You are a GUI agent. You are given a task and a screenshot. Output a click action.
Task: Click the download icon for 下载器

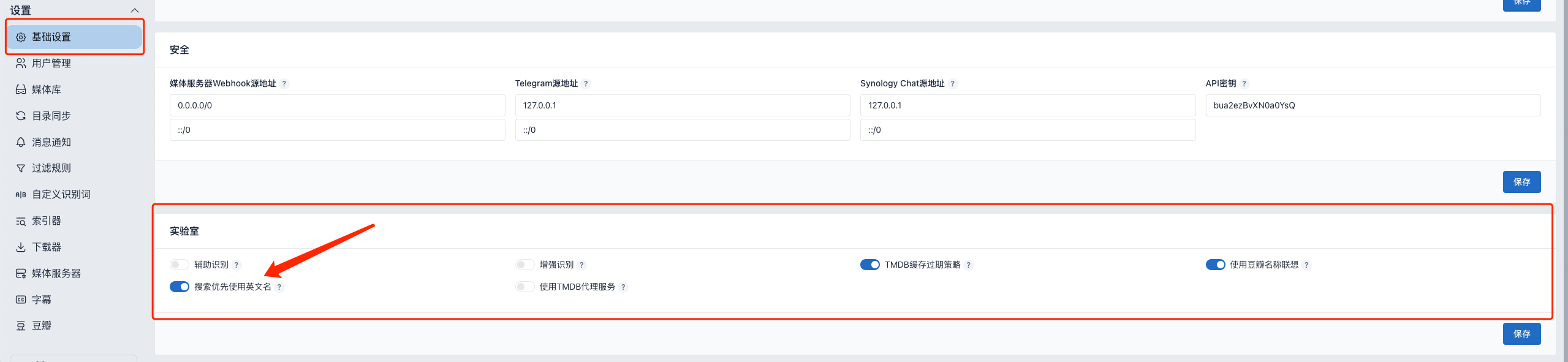21,247
